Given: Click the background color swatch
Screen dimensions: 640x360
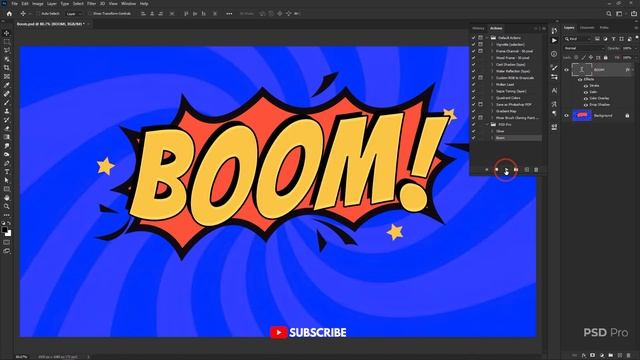Looking at the screenshot, I should pos(9,233).
